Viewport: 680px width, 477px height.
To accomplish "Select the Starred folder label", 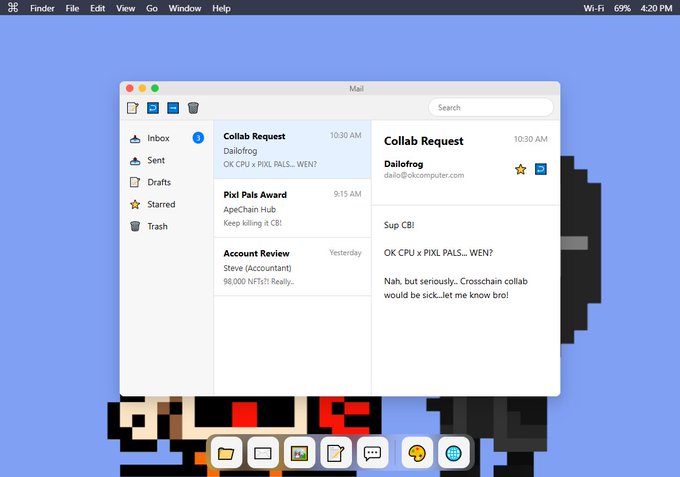I will click(x=161, y=204).
